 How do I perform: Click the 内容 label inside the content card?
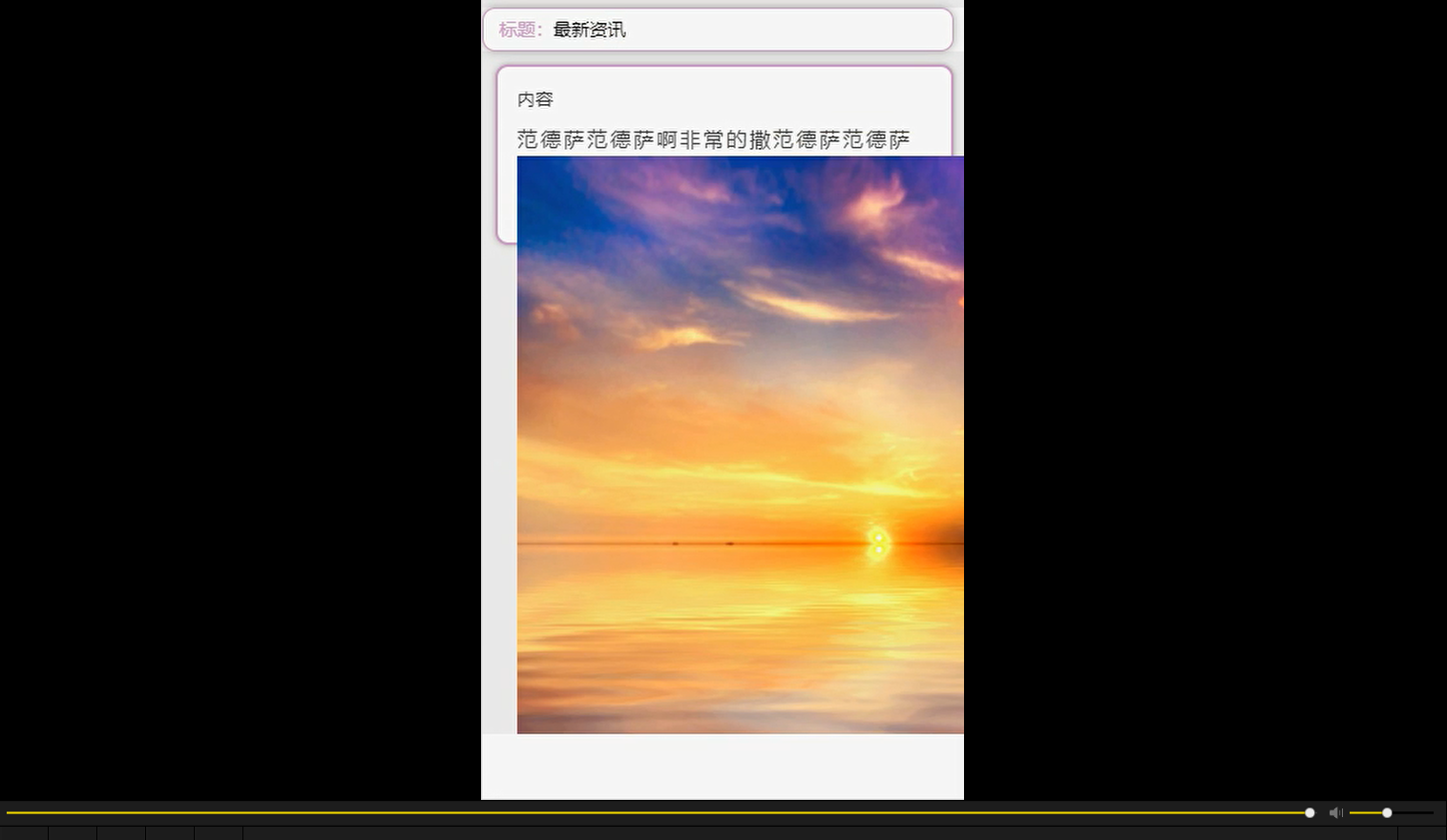[535, 98]
